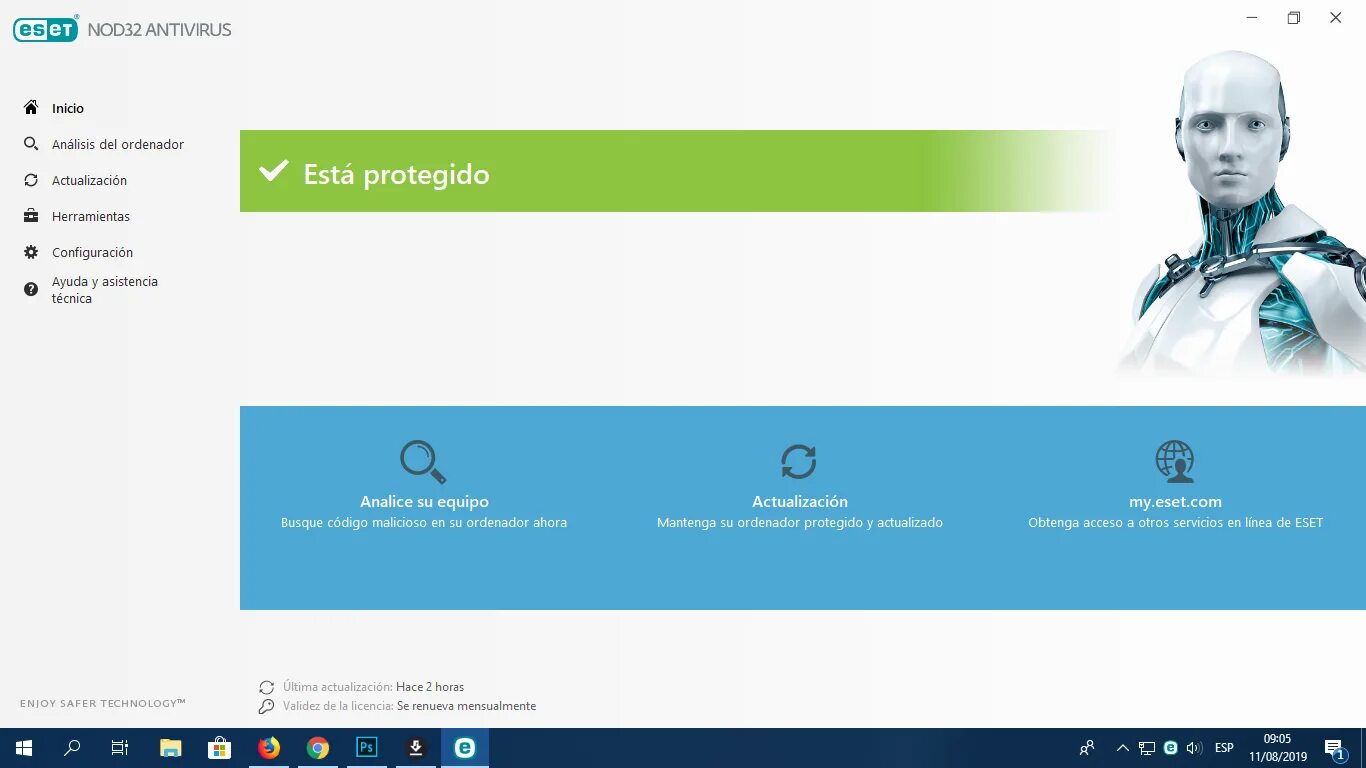
Task: Click the home icon beside Inicio
Action: (x=31, y=108)
